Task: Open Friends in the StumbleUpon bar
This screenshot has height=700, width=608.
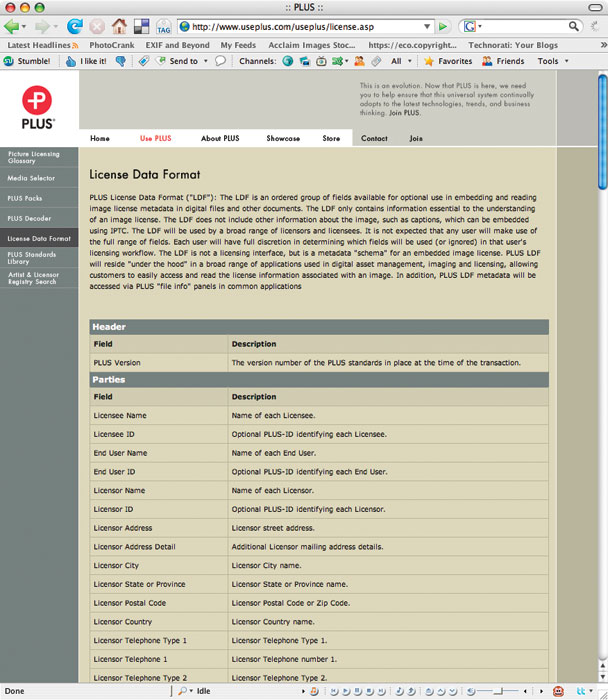Action: click(503, 61)
